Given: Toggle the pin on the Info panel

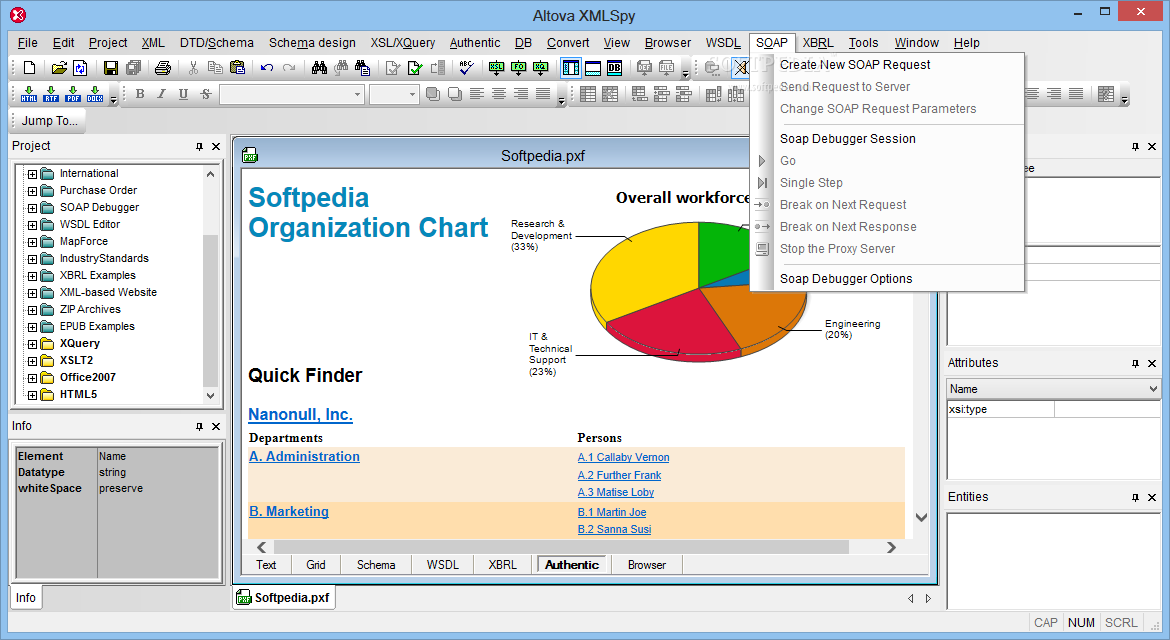Looking at the screenshot, I should pos(199,426).
